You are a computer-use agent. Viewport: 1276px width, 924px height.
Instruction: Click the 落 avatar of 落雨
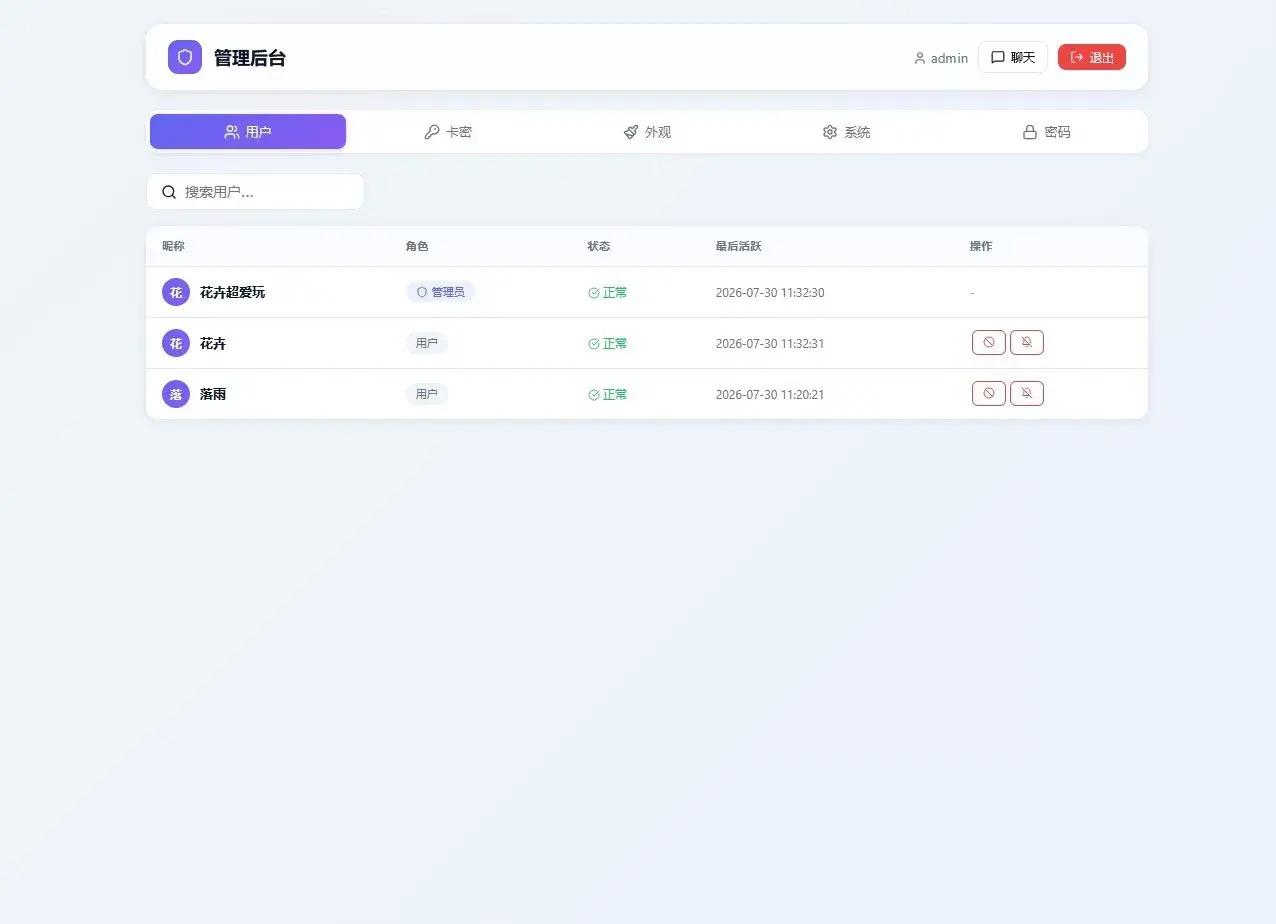(x=176, y=394)
